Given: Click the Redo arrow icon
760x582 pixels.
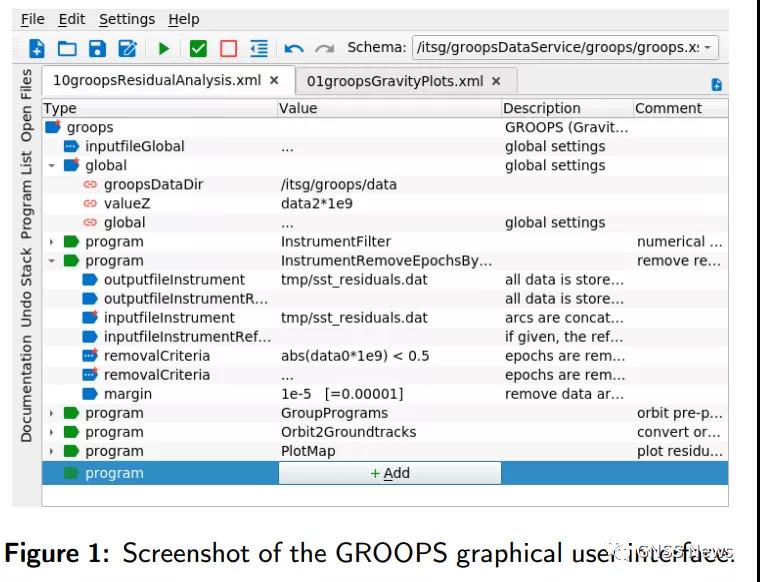Looking at the screenshot, I should point(324,48).
